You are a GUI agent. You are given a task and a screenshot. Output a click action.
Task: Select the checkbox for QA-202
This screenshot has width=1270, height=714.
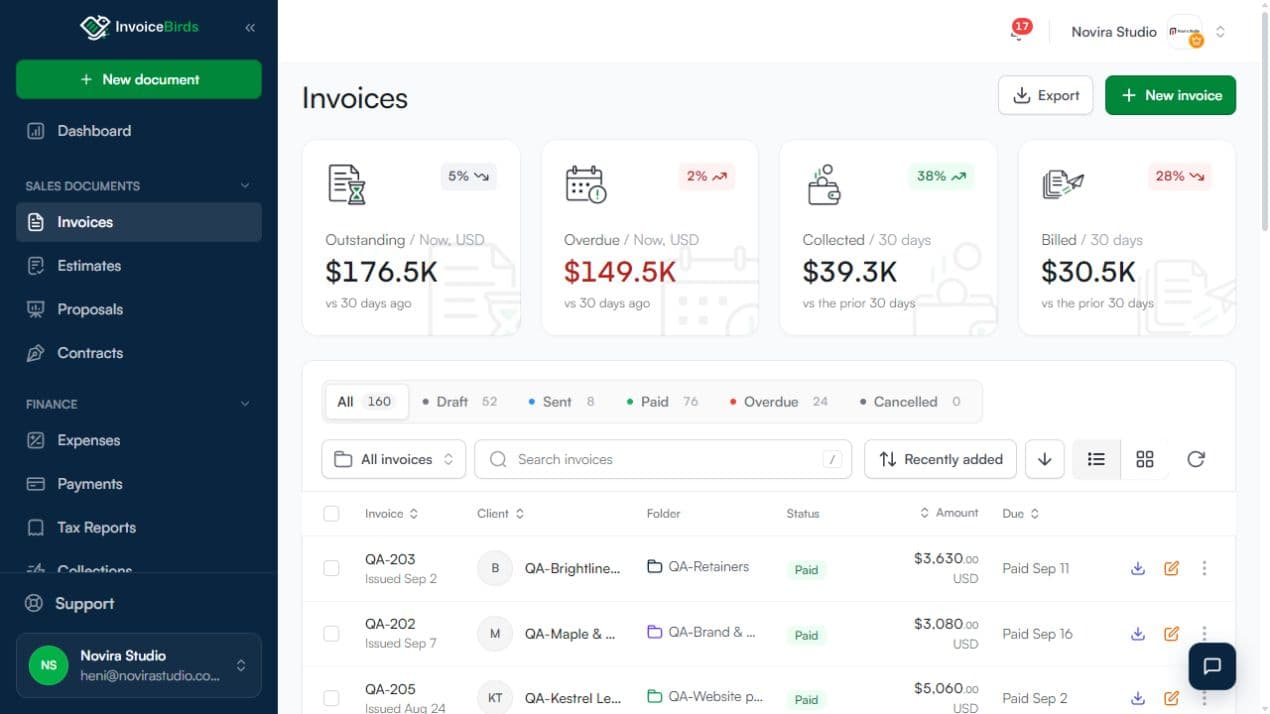[x=331, y=633]
